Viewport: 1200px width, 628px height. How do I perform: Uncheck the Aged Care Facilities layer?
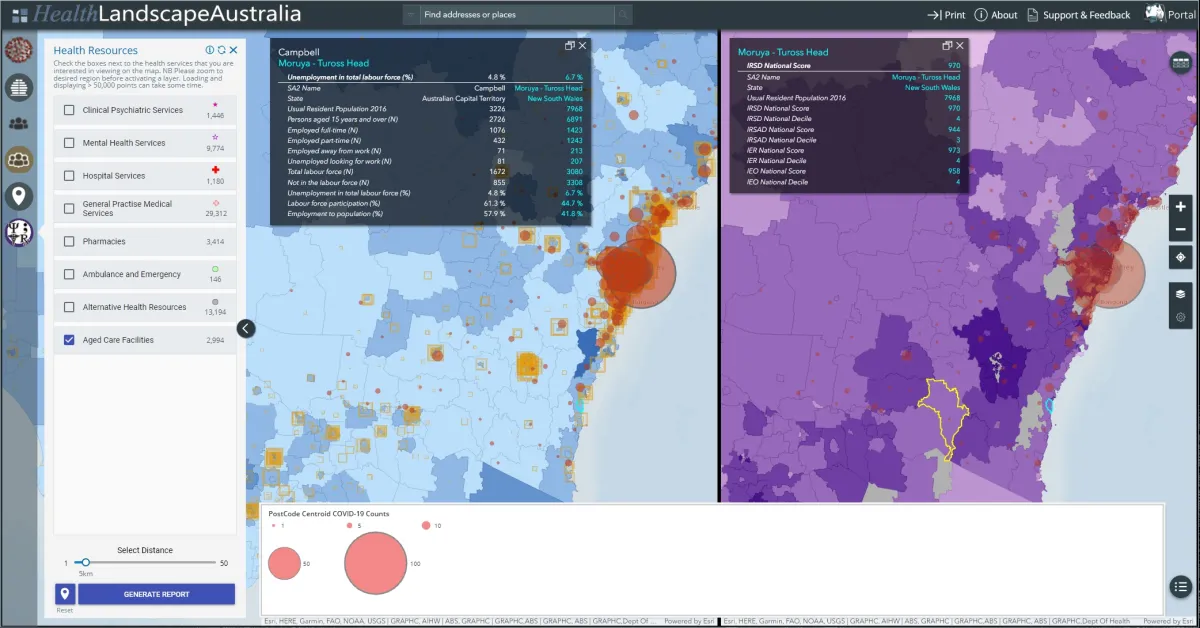pyautogui.click(x=68, y=339)
